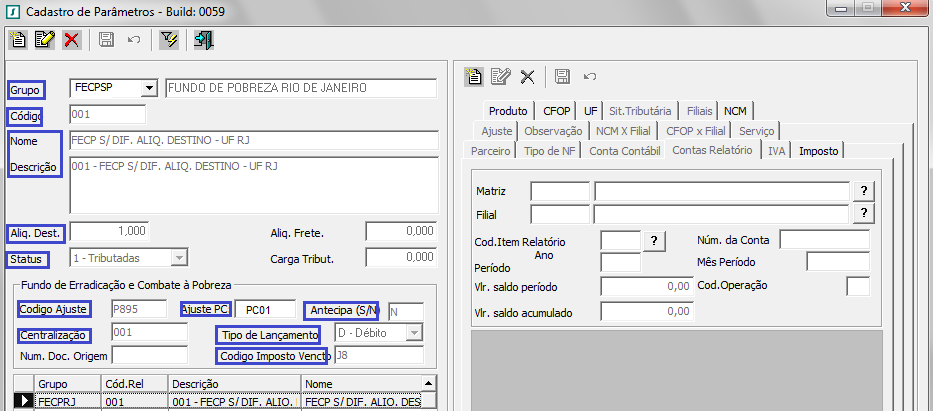Image resolution: width=933 pixels, height=411 pixels.
Task: Select the Conta Contábil tab
Action: tap(625, 151)
